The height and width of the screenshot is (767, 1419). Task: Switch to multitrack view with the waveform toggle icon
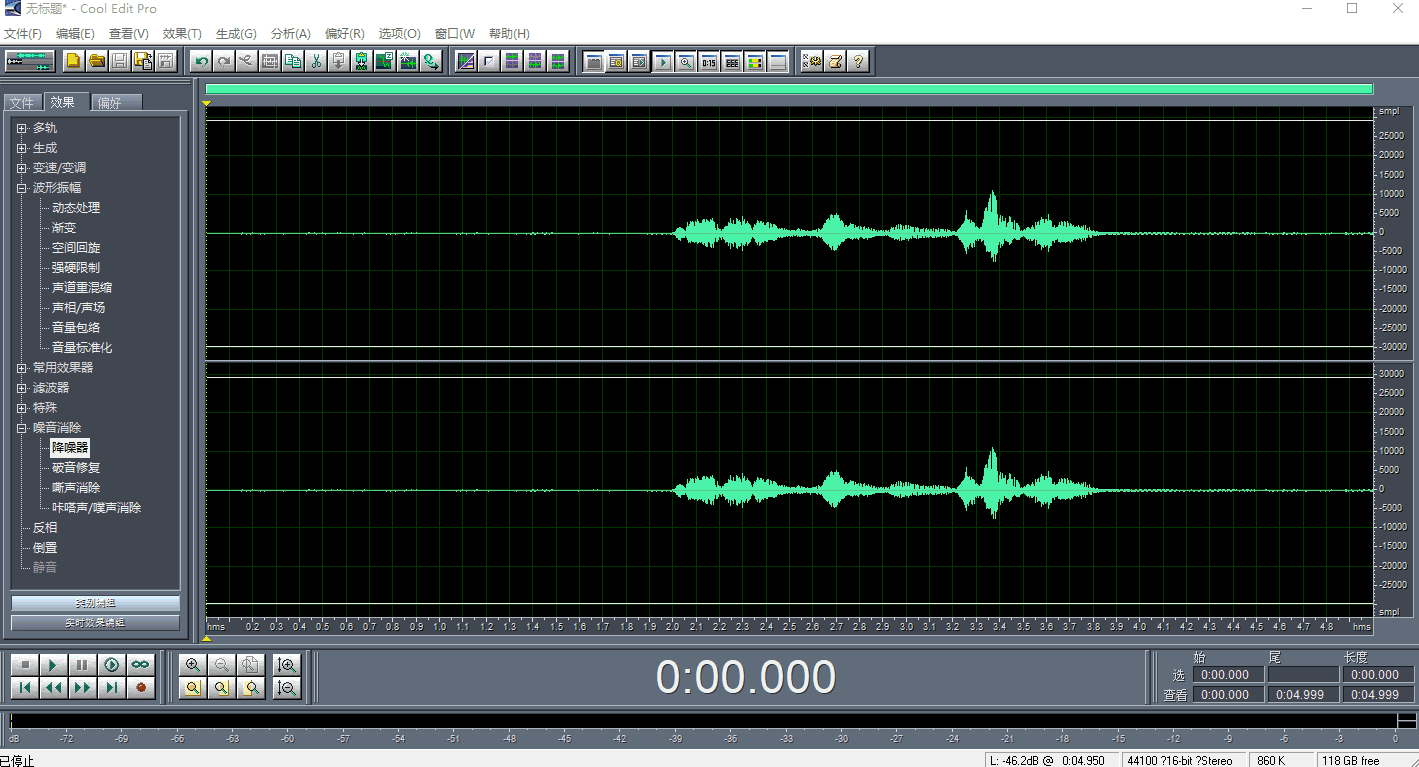pos(30,61)
